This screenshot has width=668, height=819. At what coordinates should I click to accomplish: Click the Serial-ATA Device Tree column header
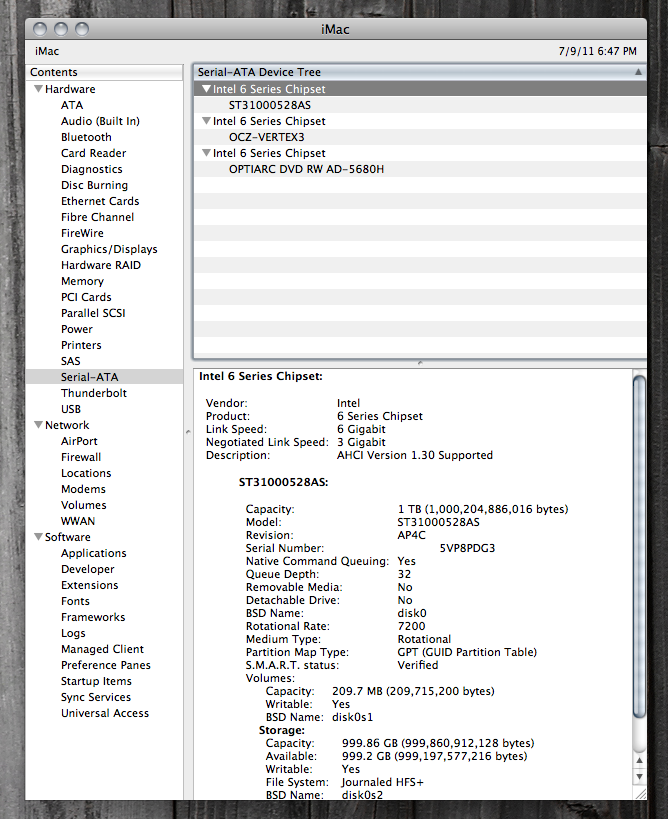point(419,72)
